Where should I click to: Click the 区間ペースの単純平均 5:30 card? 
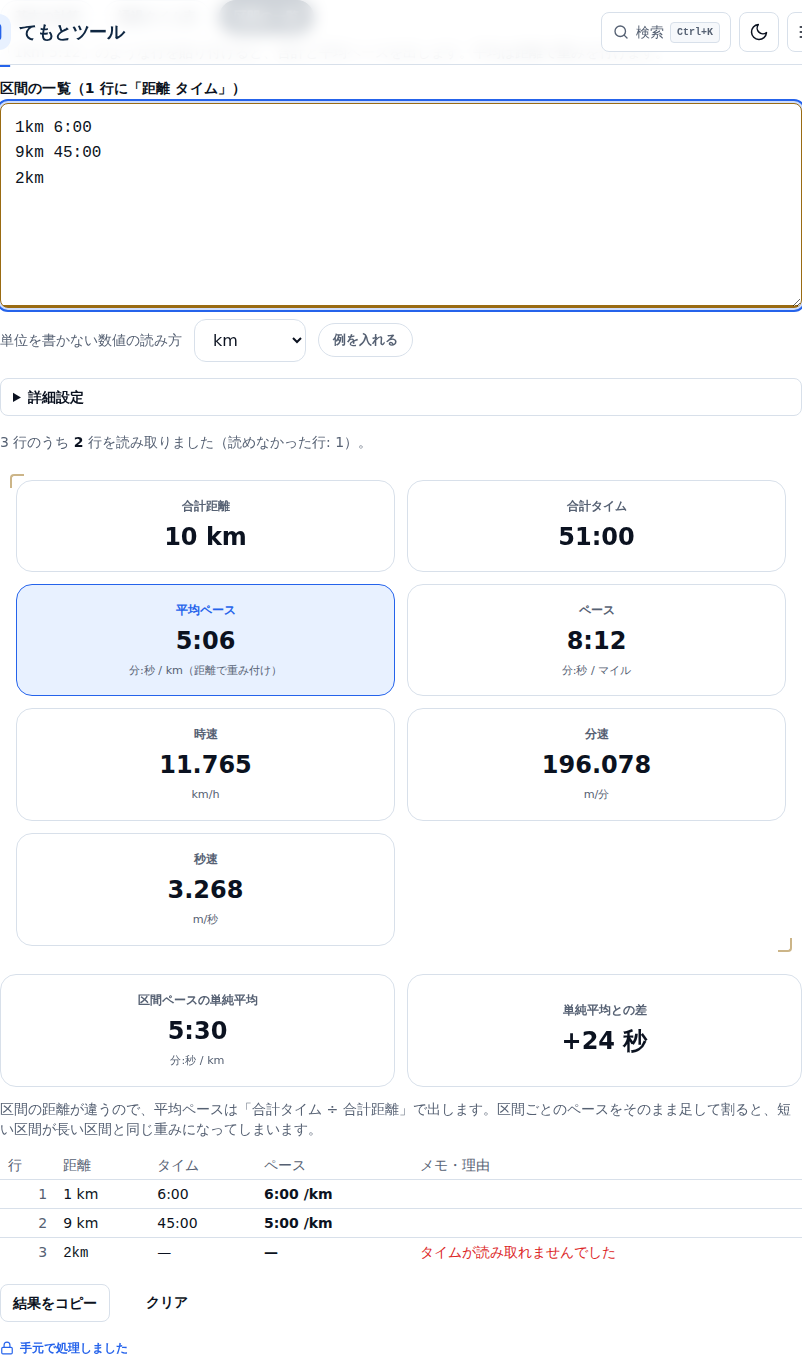coord(197,1030)
